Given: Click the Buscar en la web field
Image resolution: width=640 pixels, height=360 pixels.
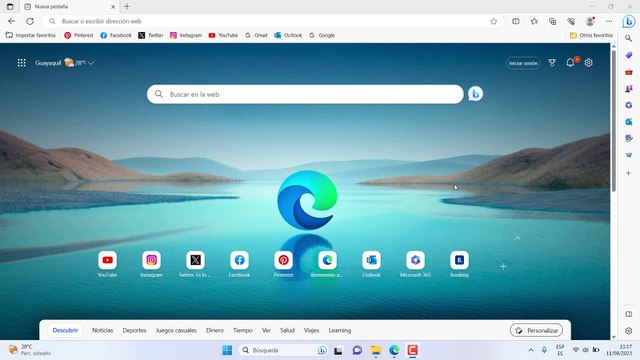Looking at the screenshot, I should (305, 94).
